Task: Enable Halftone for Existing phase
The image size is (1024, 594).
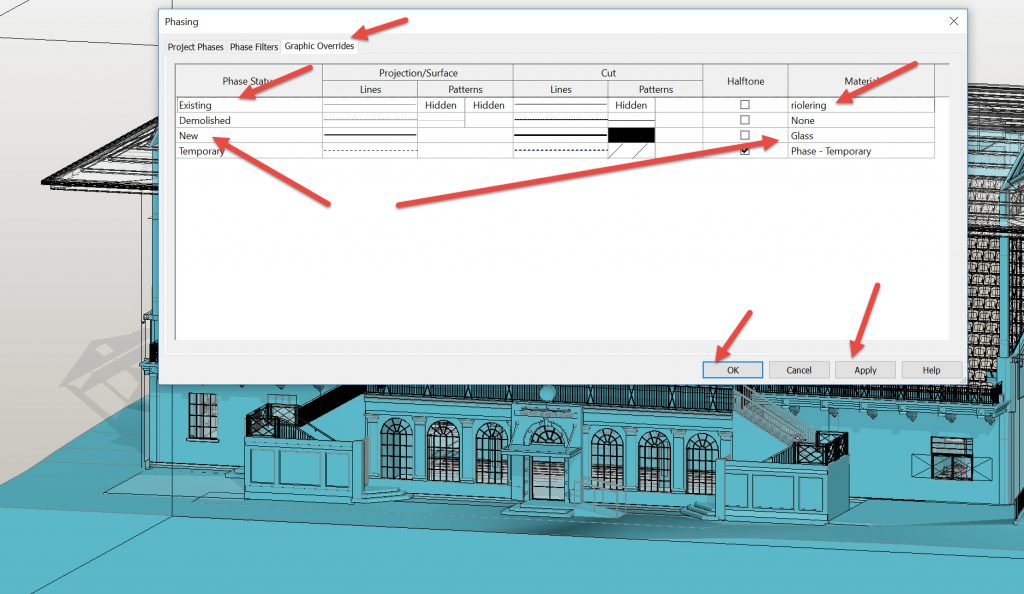Action: coord(745,105)
